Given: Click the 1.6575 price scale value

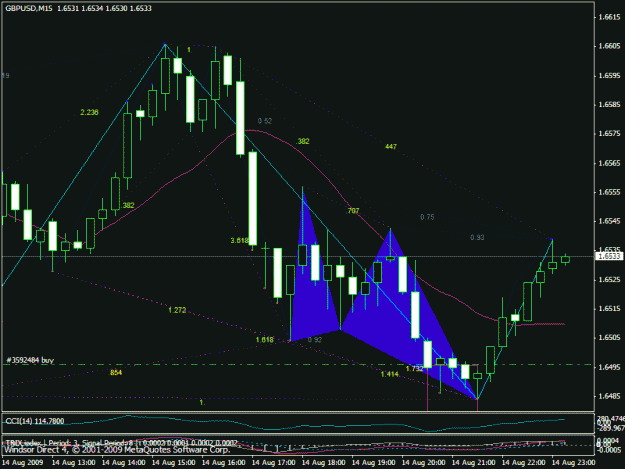Looking at the screenshot, I should point(609,133).
